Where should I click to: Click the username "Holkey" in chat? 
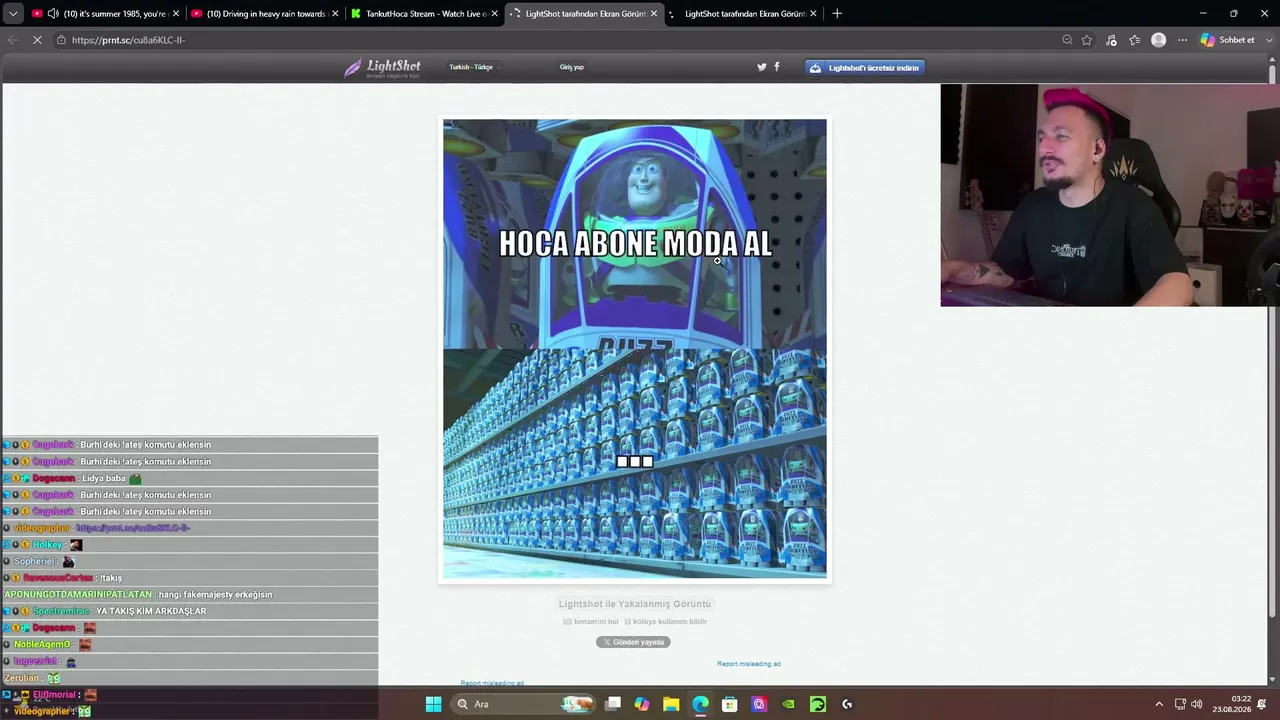[47, 545]
